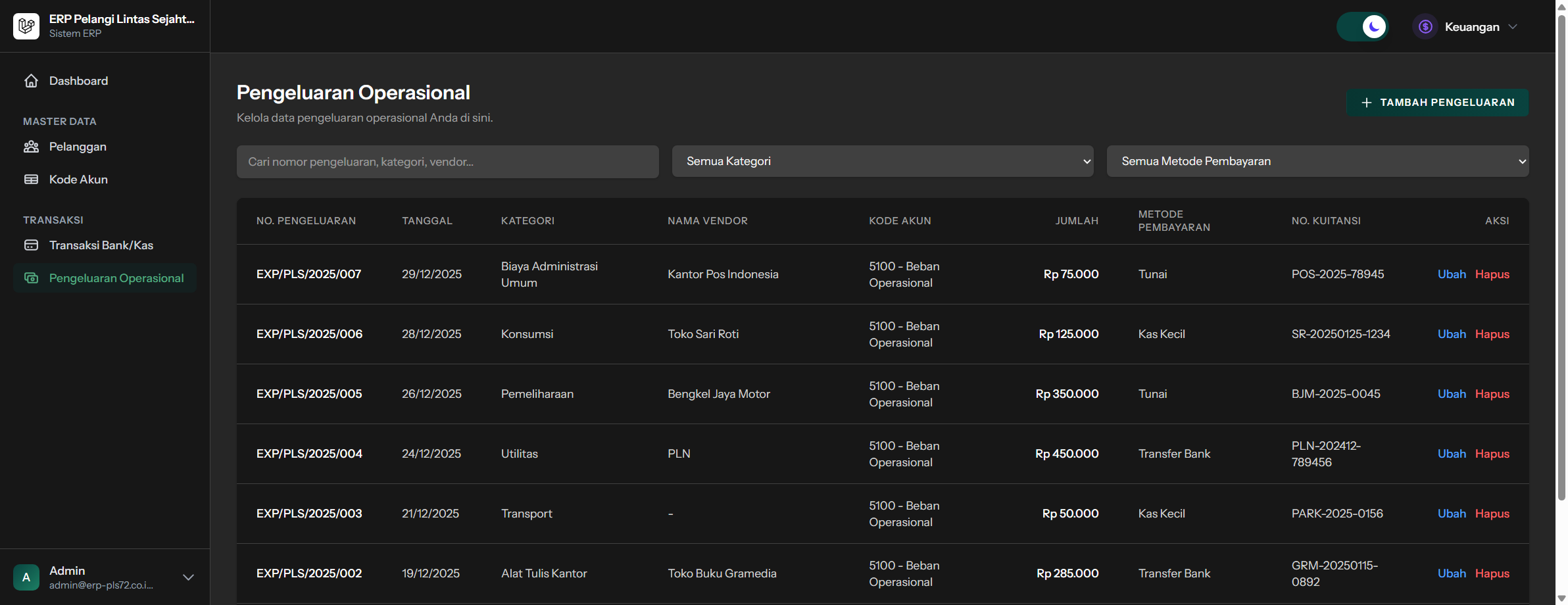1568x605 pixels.
Task: Click the Keuangan dollar avatar icon
Action: pyautogui.click(x=1425, y=27)
